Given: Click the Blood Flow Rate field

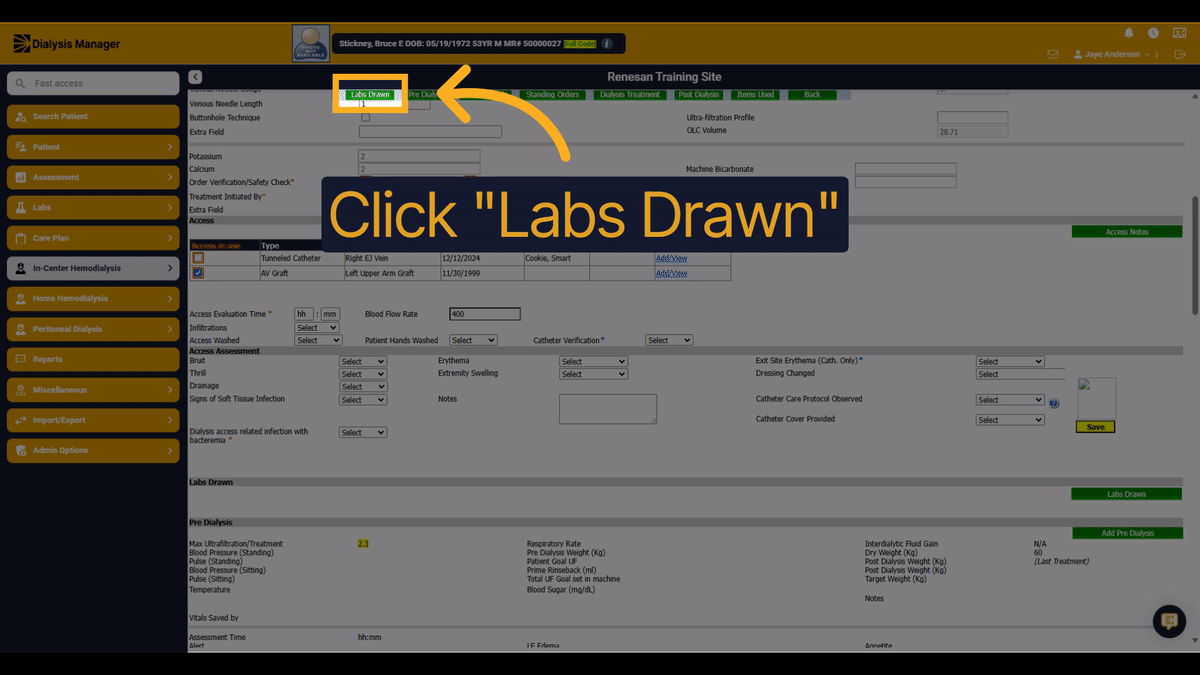Looking at the screenshot, I should coord(485,314).
